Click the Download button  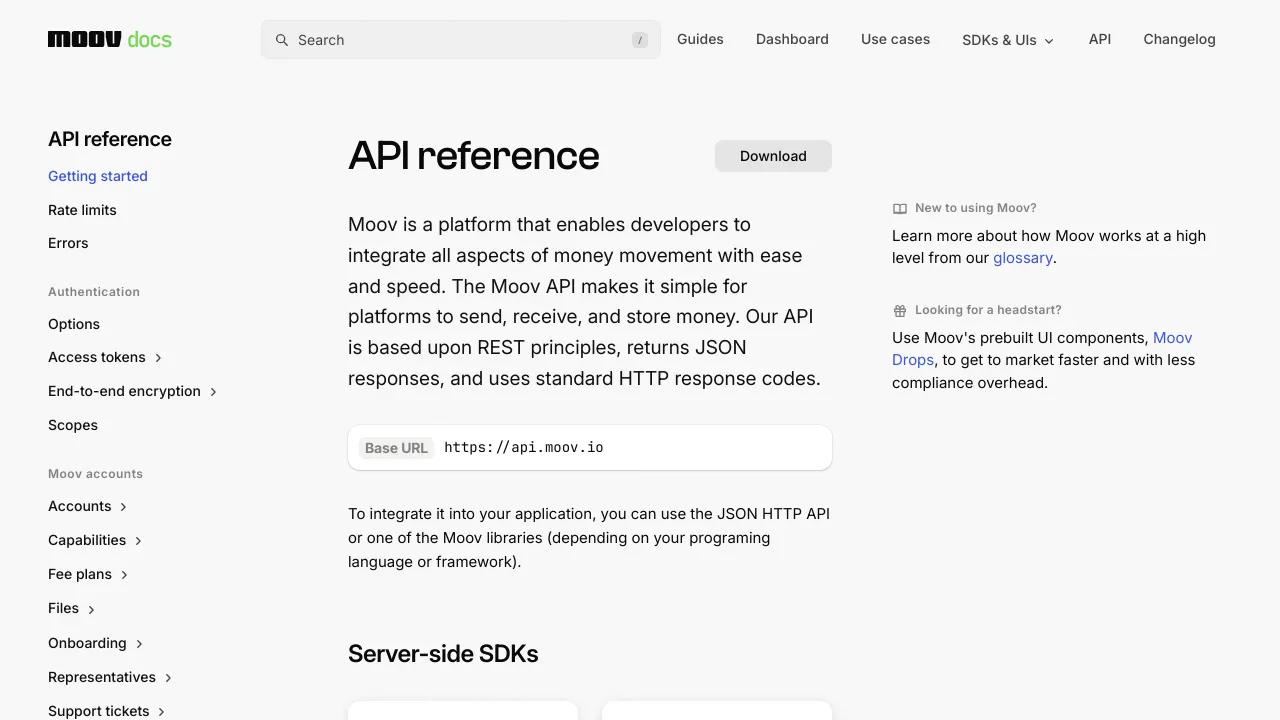[773, 156]
